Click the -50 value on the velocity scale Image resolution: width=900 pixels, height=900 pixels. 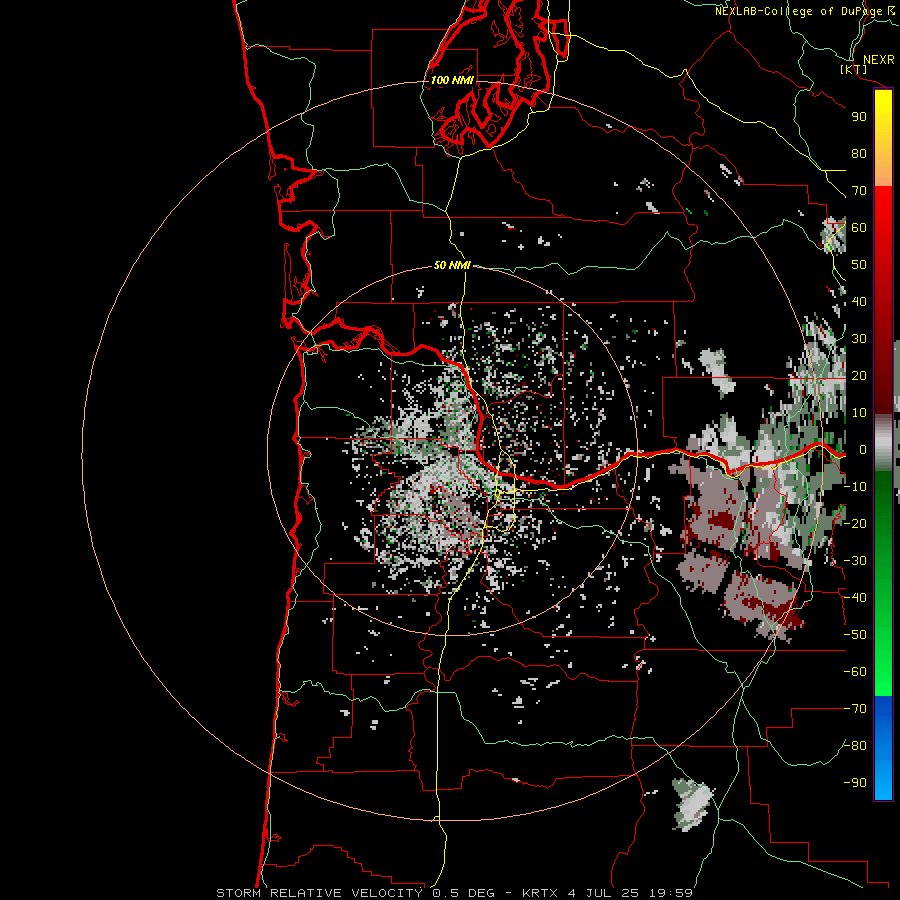tap(855, 635)
